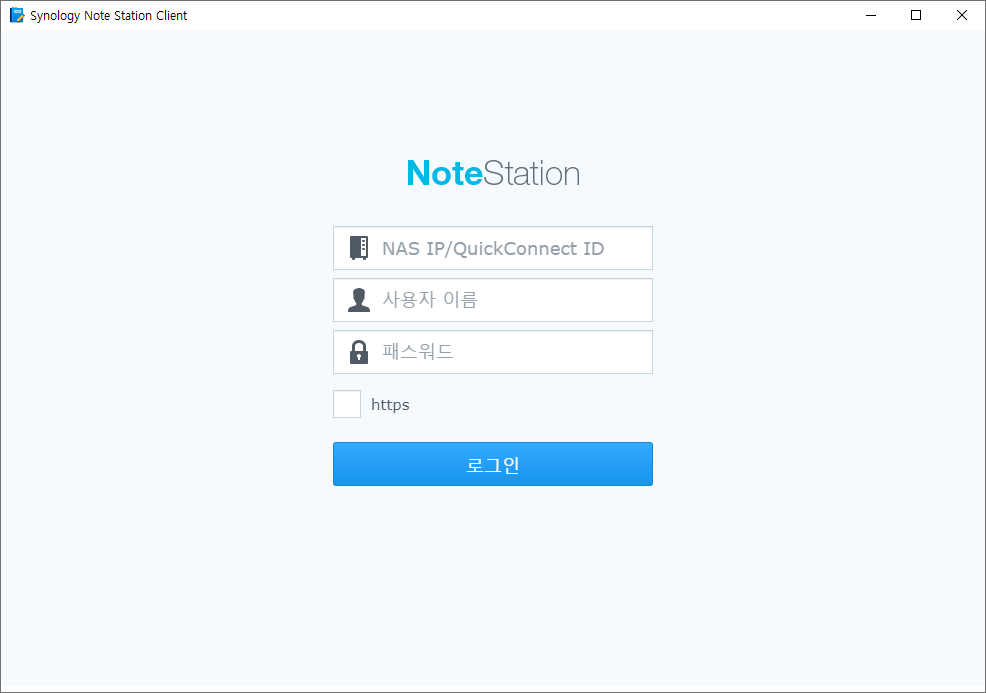Focus the 사용자 이름 username field
This screenshot has width=986, height=693.
point(492,300)
